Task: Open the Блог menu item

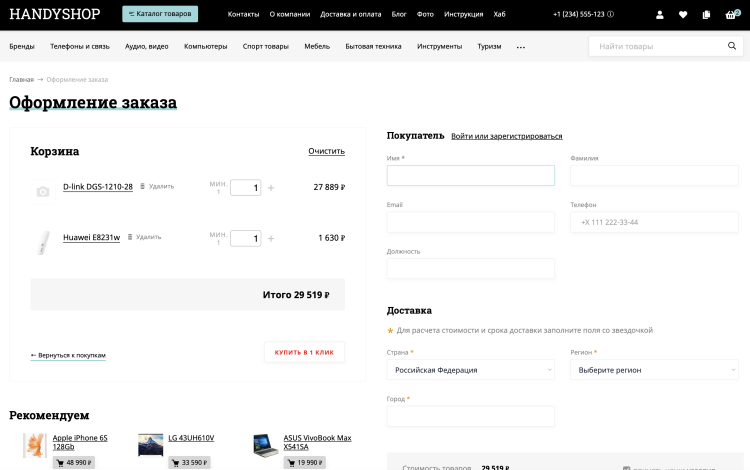Action: [399, 14]
